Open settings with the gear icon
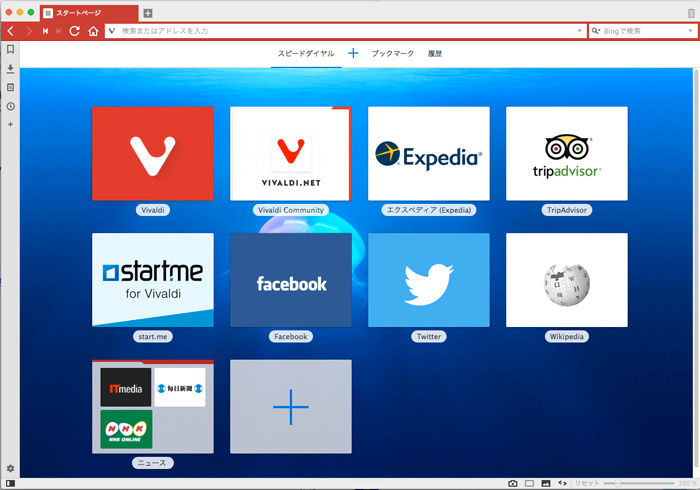 click(x=10, y=468)
